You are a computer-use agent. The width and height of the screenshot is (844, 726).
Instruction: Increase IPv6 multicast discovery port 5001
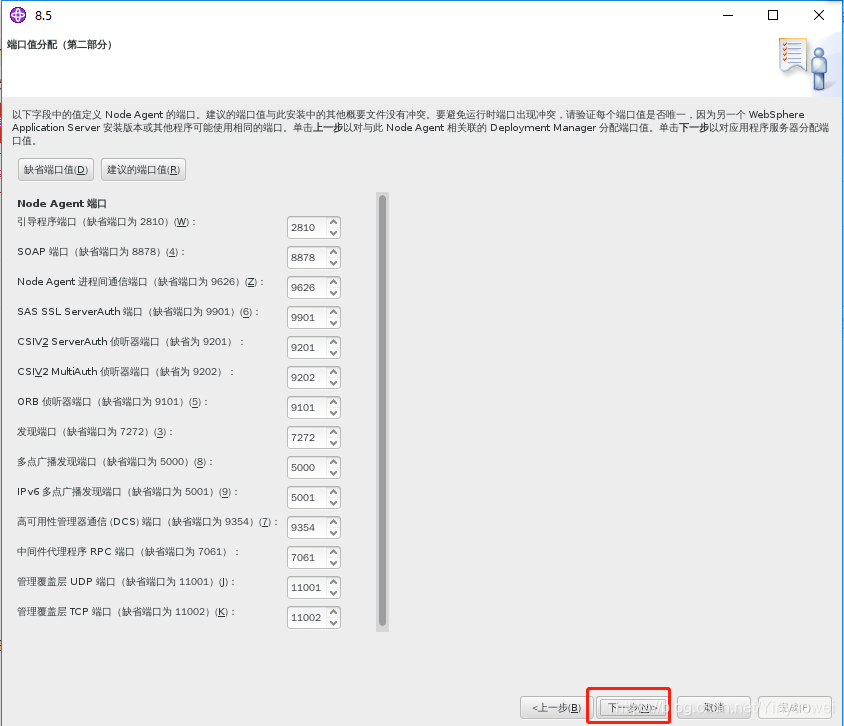coord(334,493)
